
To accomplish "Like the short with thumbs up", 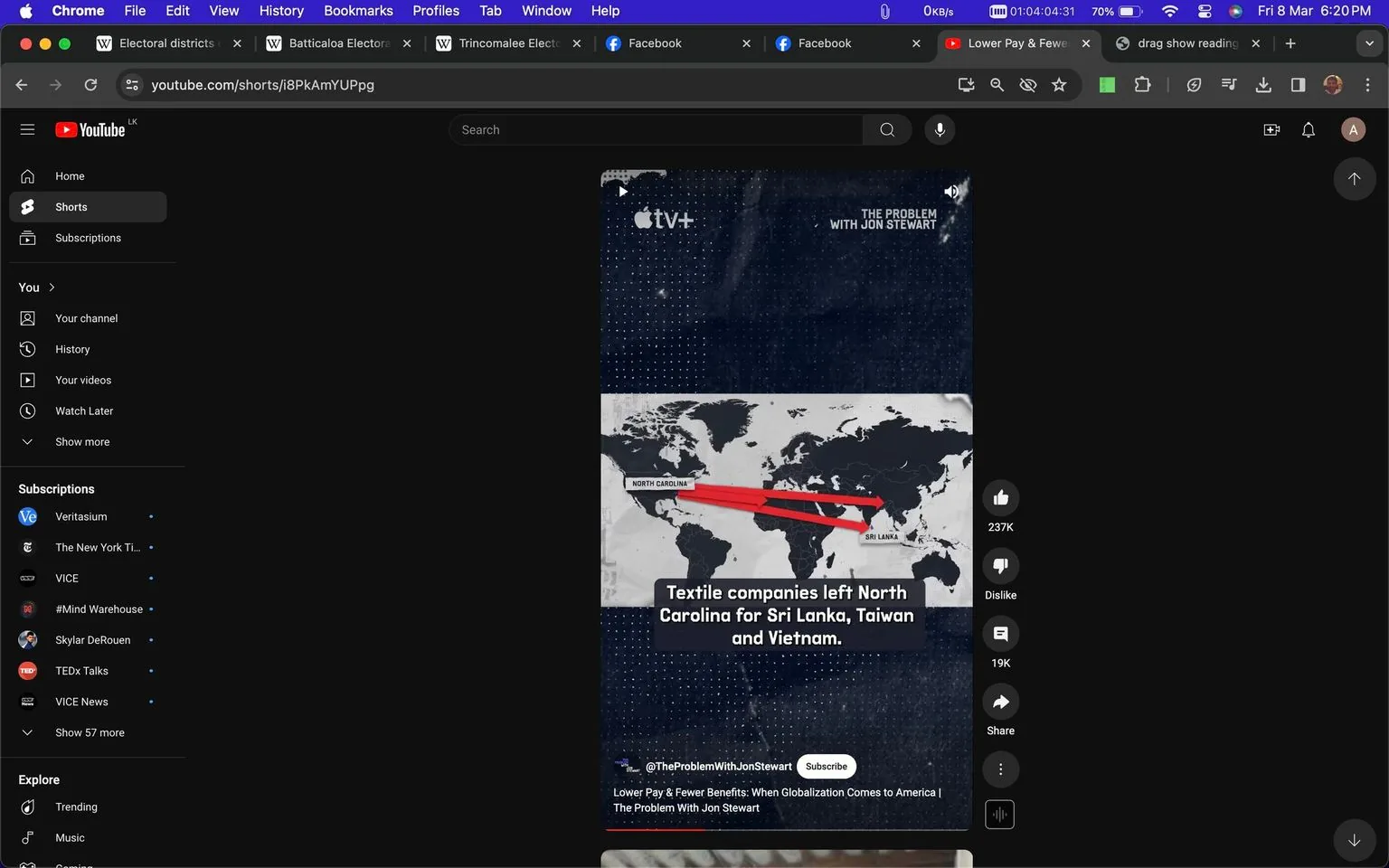I will (x=1000, y=496).
